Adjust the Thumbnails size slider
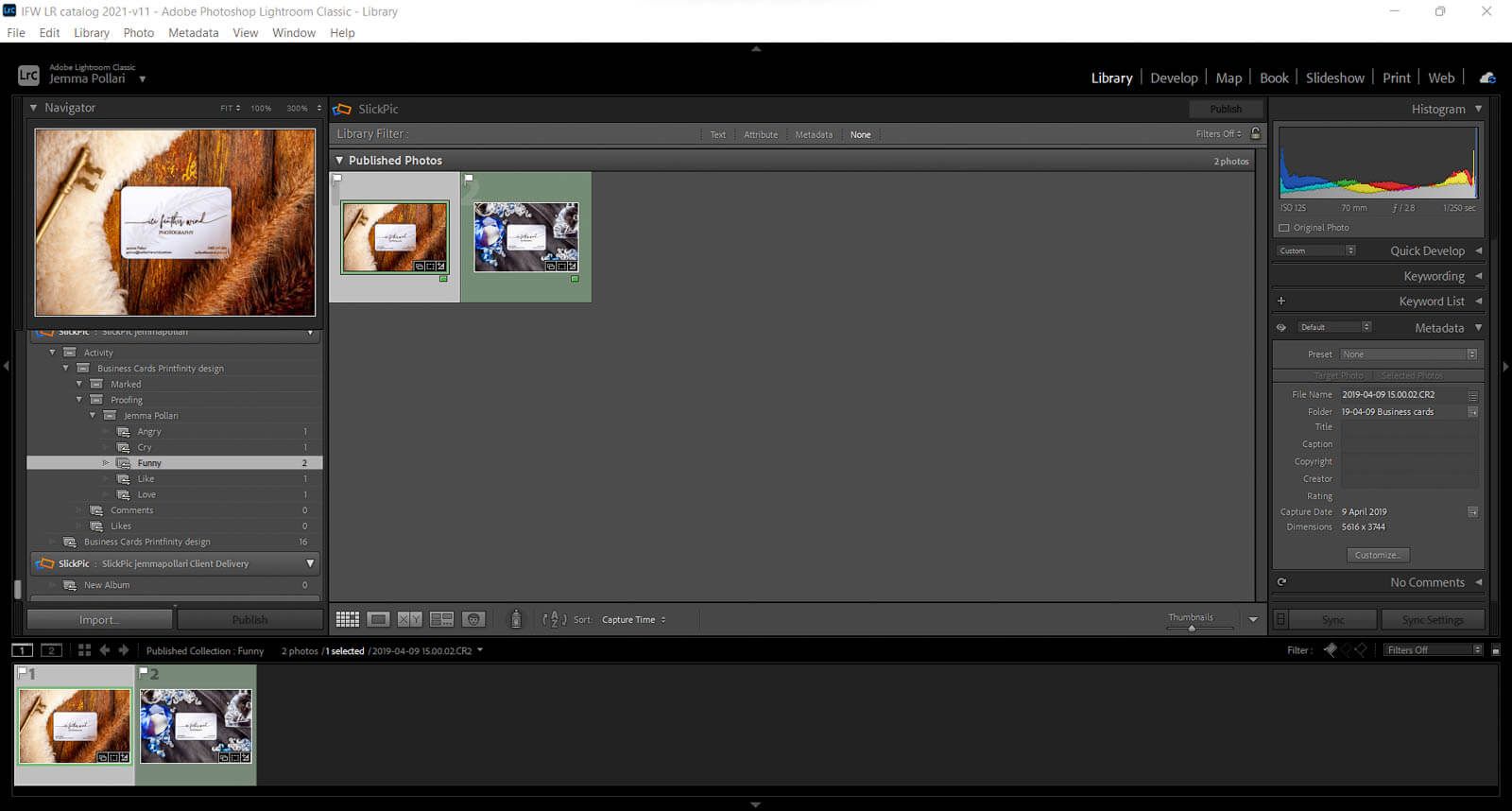This screenshot has height=811, width=1512. click(x=1192, y=628)
